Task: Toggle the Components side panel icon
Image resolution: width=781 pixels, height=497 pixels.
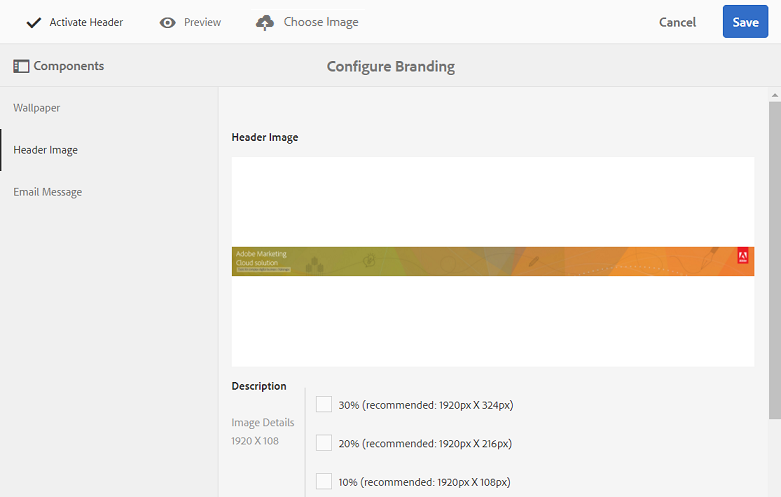Action: [x=21, y=66]
